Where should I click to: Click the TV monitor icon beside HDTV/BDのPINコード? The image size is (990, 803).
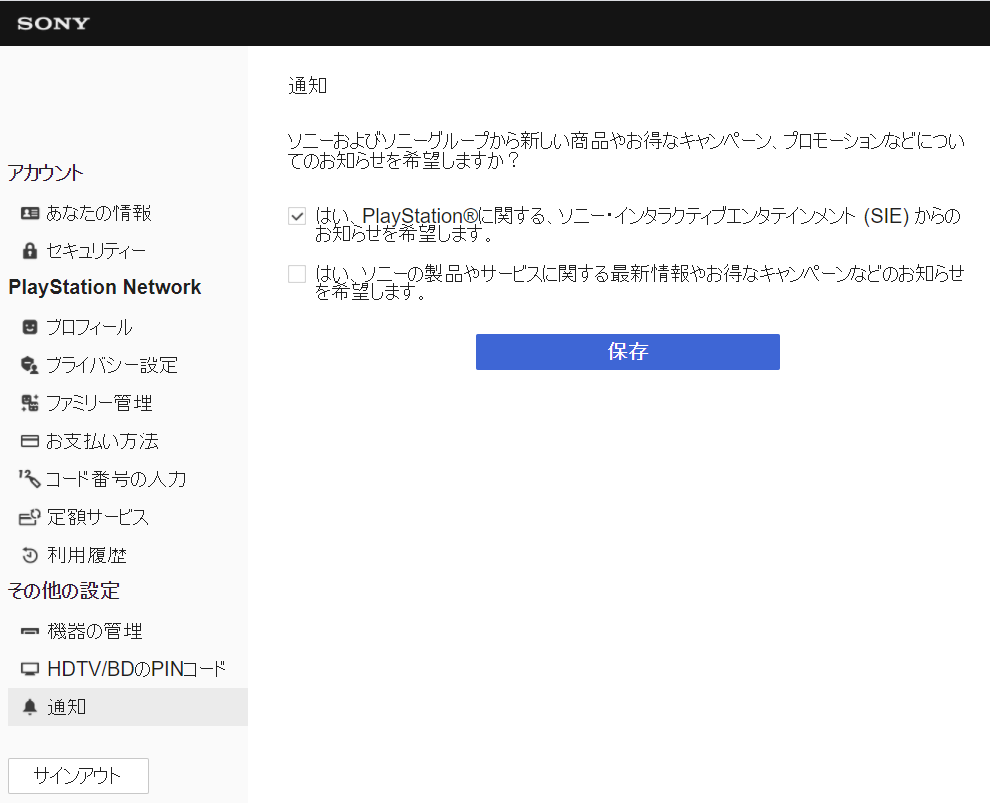click(x=30, y=669)
